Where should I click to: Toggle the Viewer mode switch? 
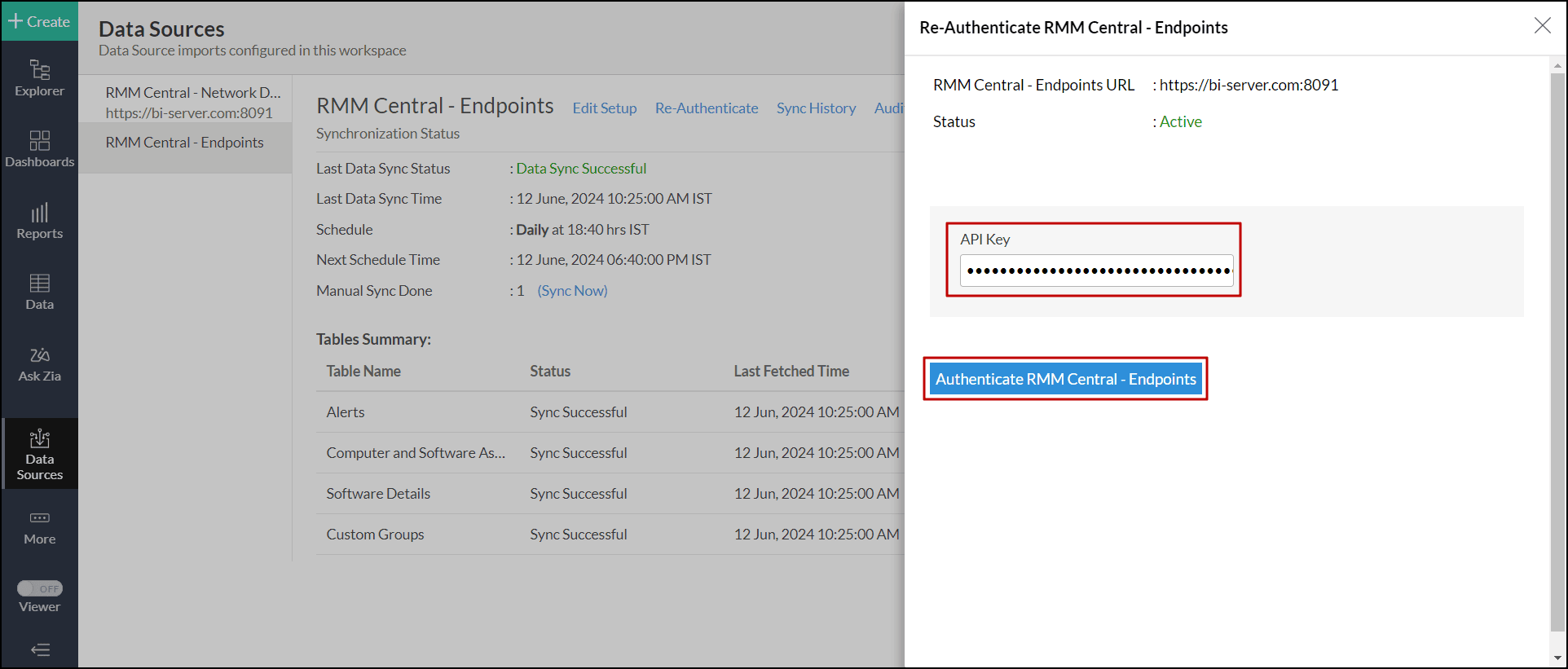(x=39, y=588)
